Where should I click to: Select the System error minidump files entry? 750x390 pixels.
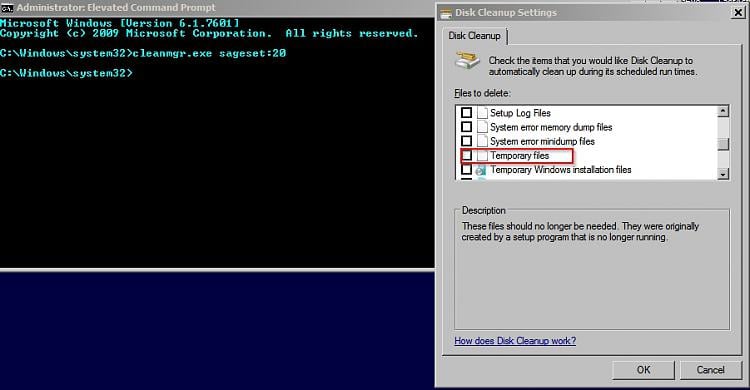(542, 142)
